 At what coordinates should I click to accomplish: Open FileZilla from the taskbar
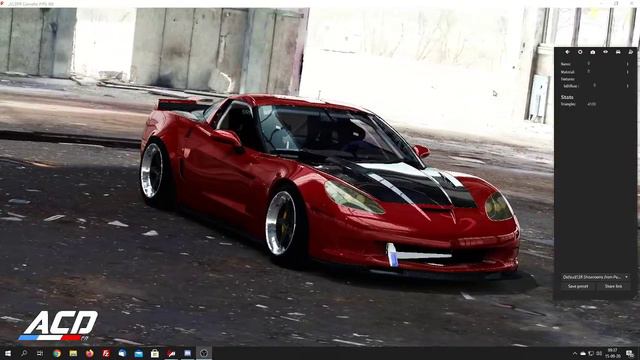(x=106, y=353)
